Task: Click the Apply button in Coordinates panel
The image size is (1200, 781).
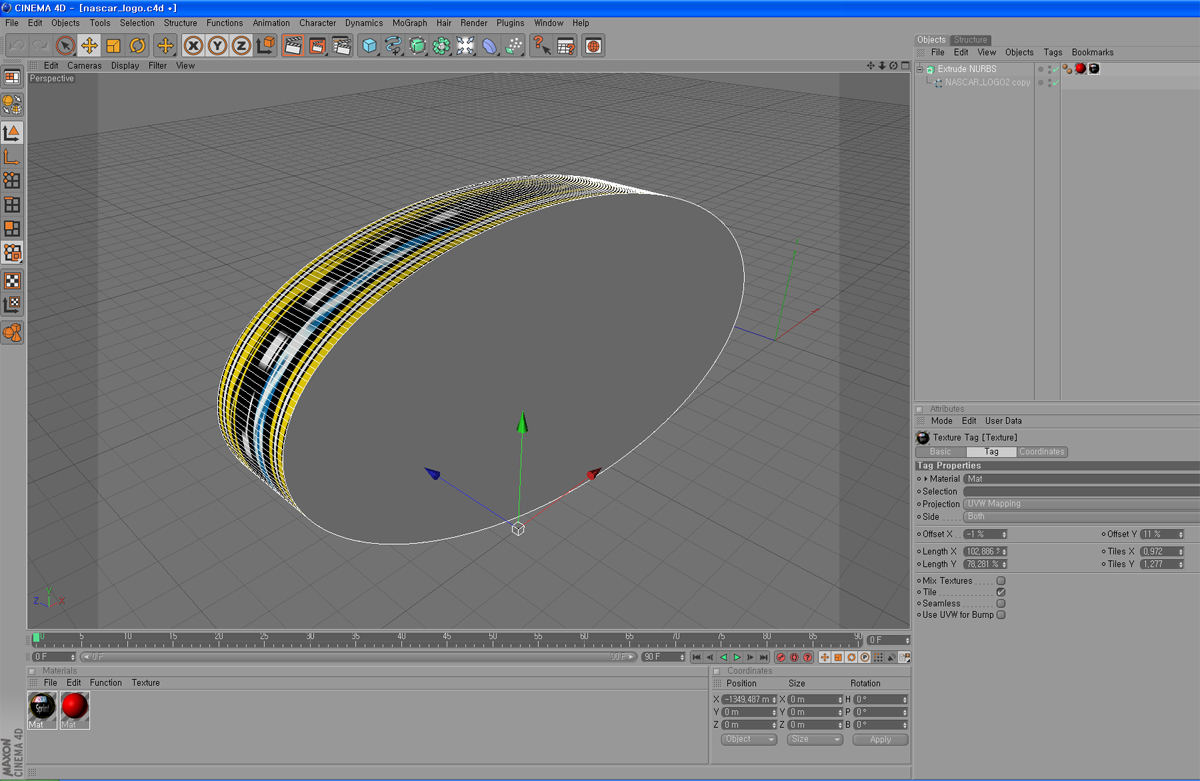Action: point(880,740)
